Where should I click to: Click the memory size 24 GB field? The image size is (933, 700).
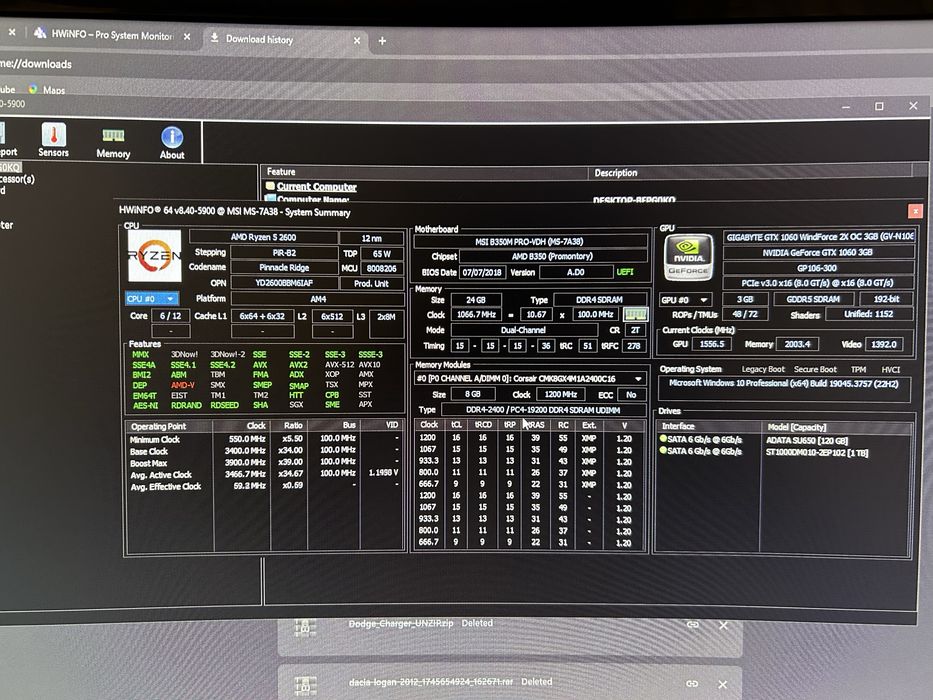click(475, 299)
